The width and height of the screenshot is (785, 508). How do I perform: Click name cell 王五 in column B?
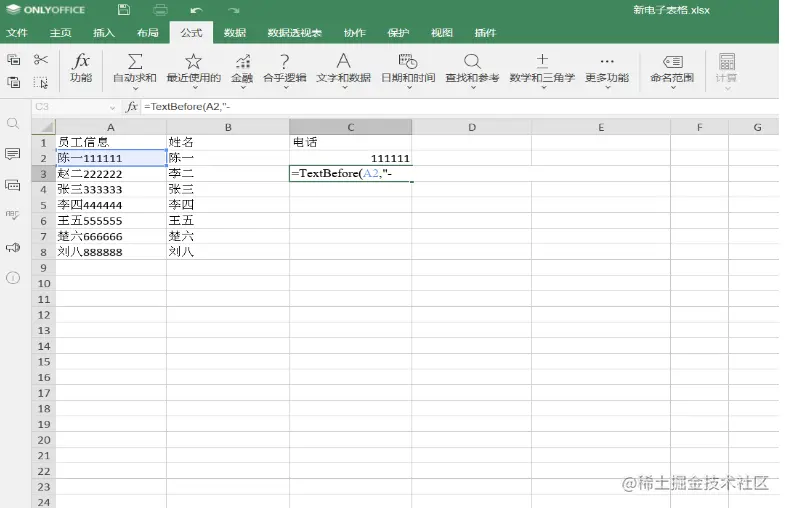[x=228, y=221]
